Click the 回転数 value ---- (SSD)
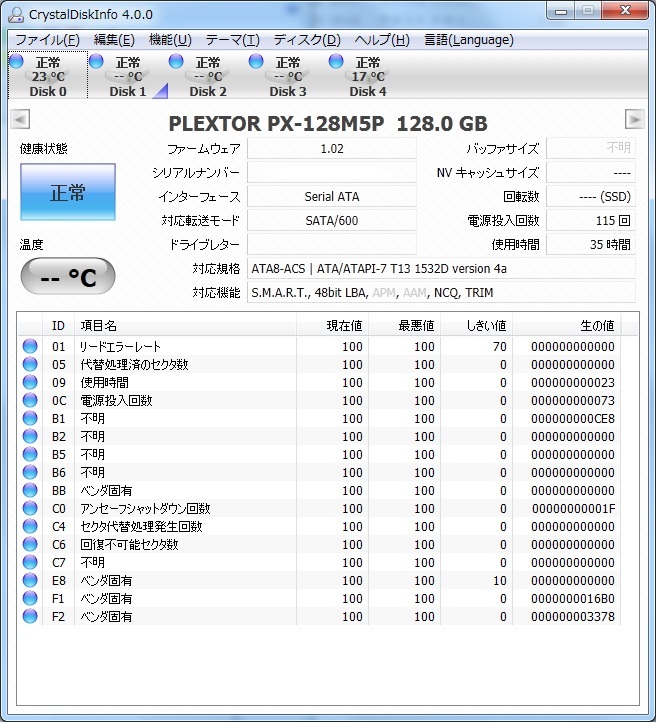 [591, 197]
